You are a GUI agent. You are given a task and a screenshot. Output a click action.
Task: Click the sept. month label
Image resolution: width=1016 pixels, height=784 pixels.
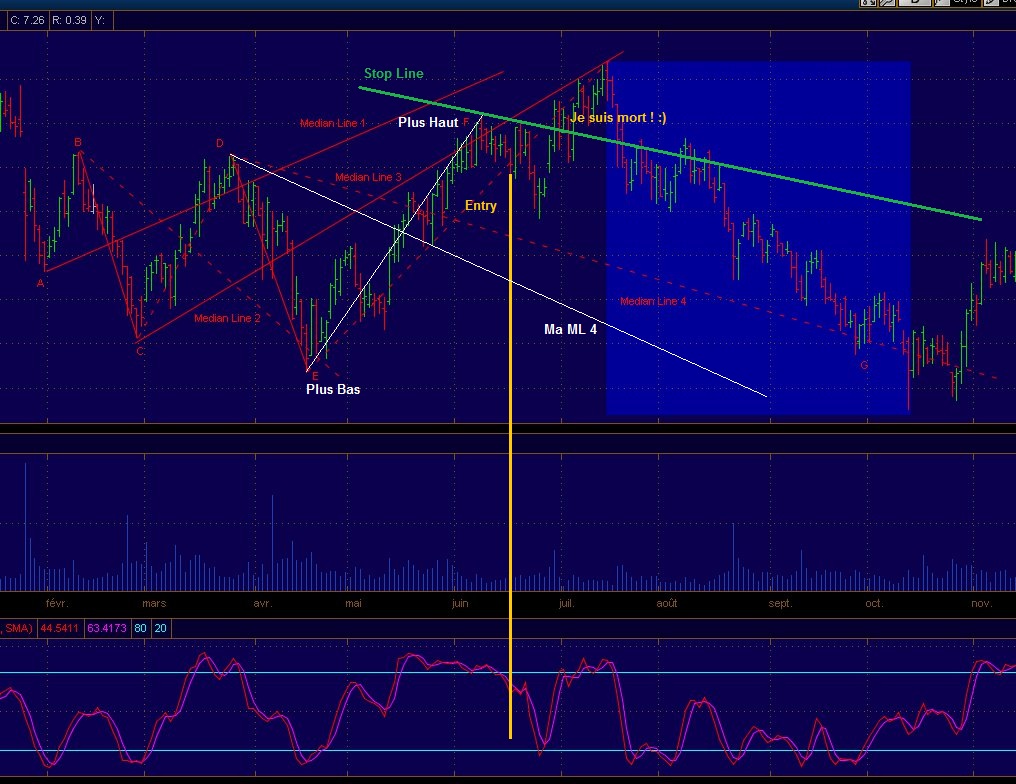tap(780, 603)
